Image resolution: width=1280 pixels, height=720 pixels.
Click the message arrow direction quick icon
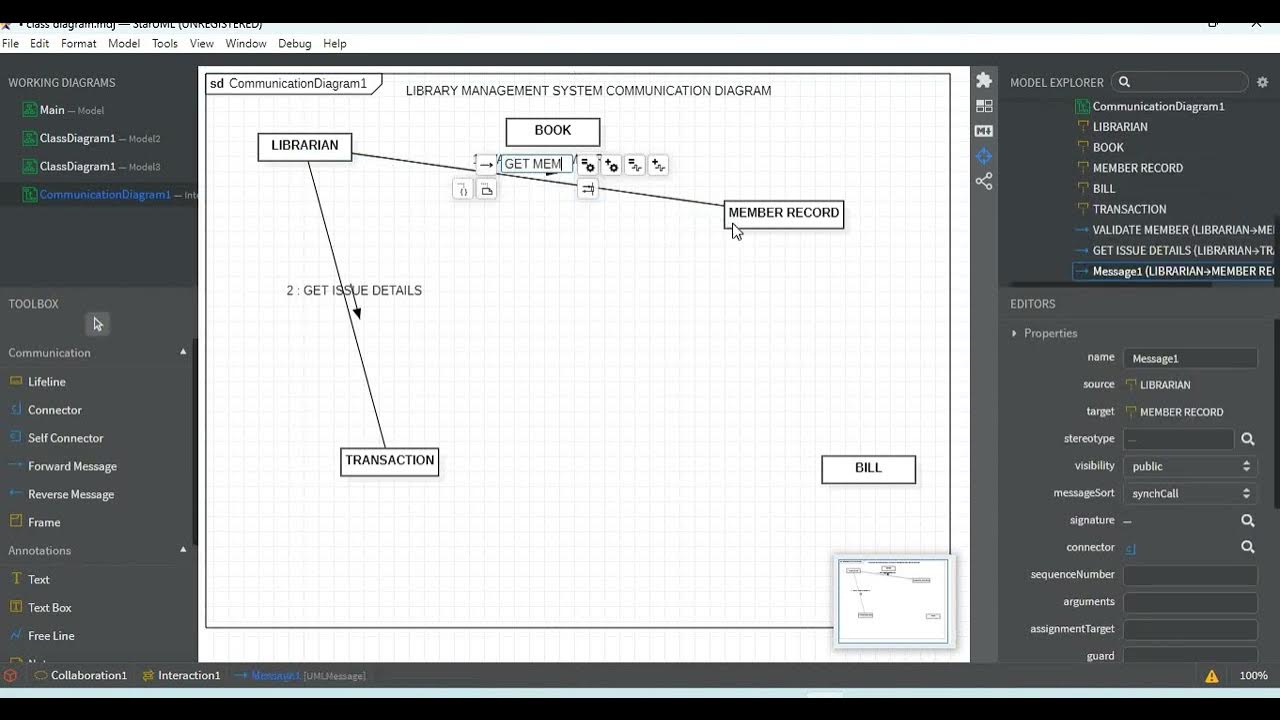(486, 165)
